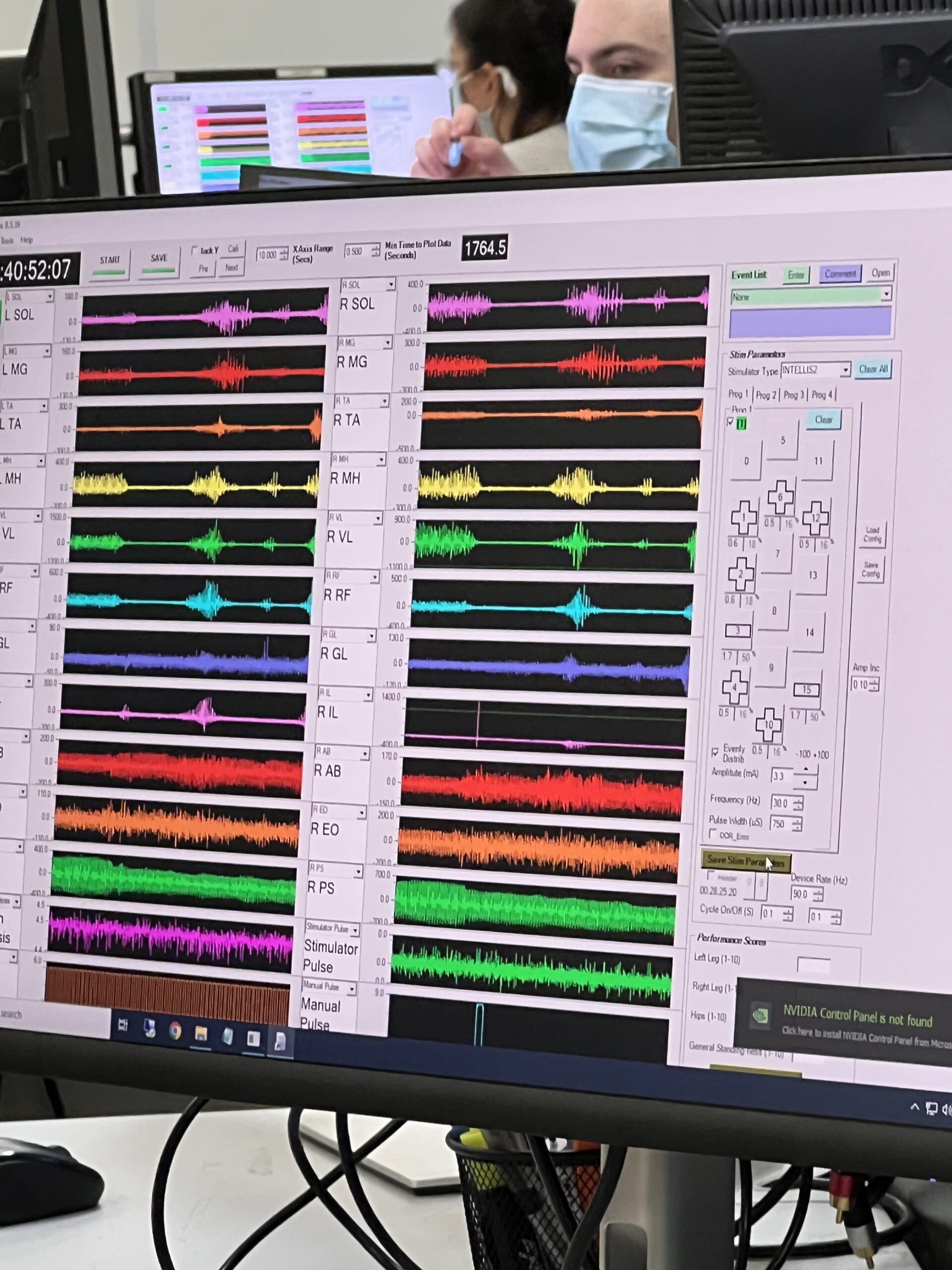This screenshot has width=952, height=1270.
Task: Click the Clear All button
Action: [873, 369]
